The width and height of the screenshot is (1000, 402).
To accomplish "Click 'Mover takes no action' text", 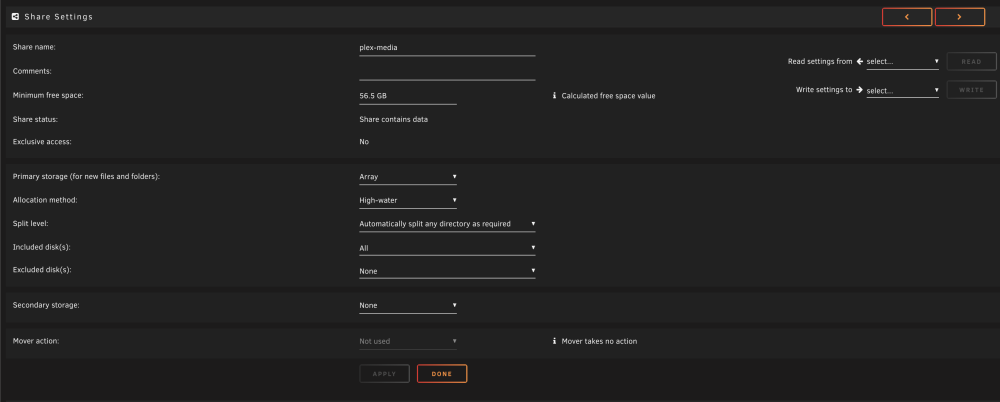I will point(599,341).
